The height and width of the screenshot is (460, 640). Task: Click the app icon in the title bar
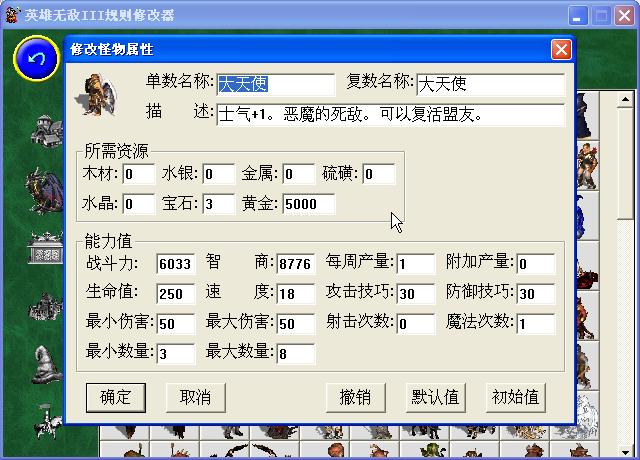[x=12, y=15]
